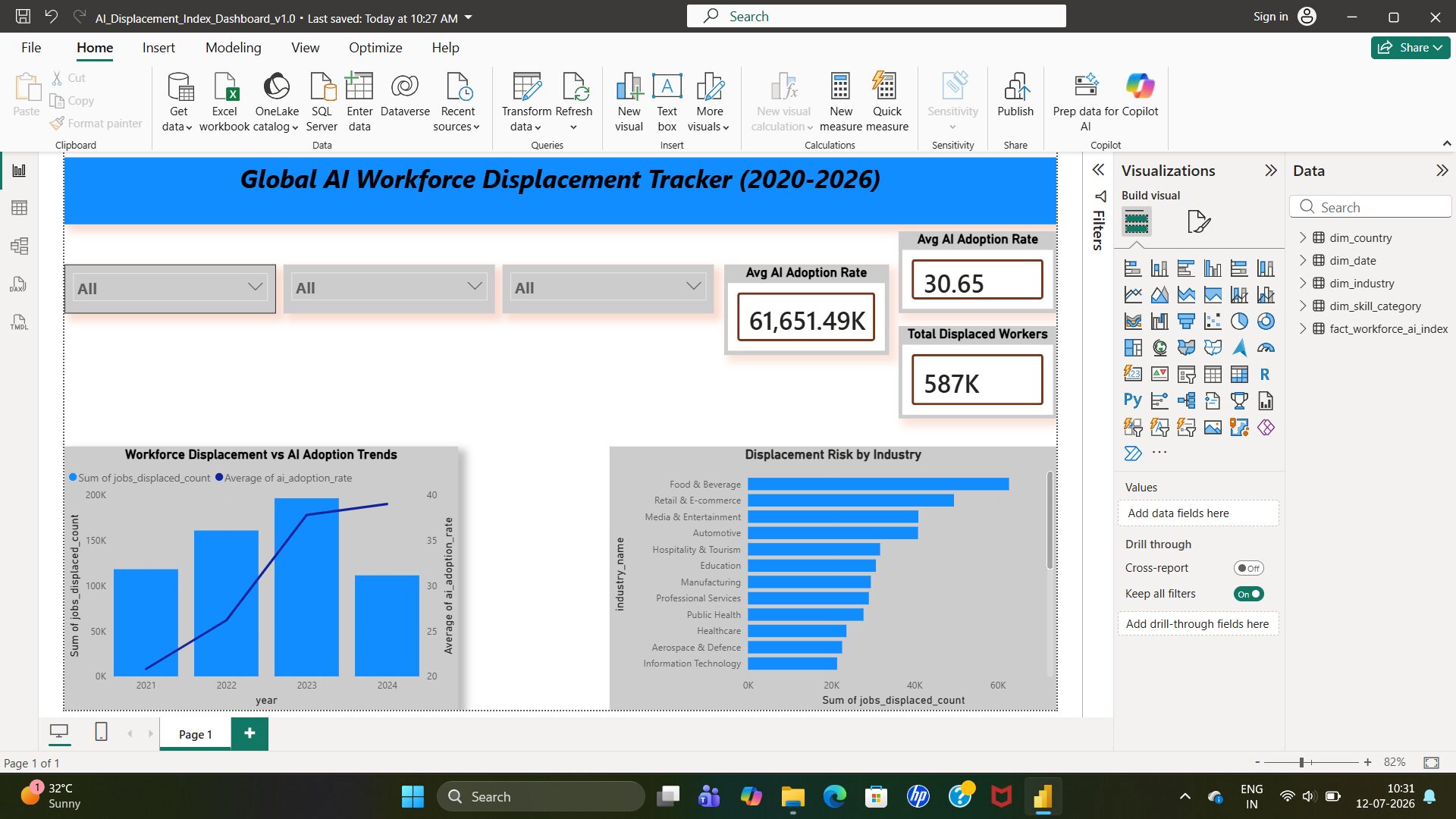1456x819 pixels.
Task: Expand dim_country table
Action: click(x=1303, y=237)
